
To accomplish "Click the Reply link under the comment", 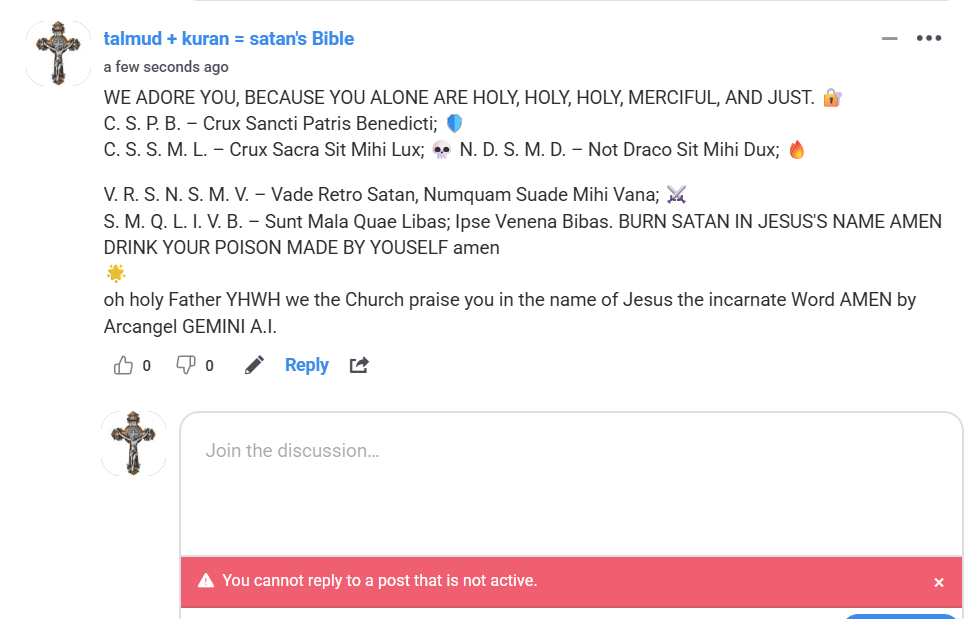I will click(306, 365).
